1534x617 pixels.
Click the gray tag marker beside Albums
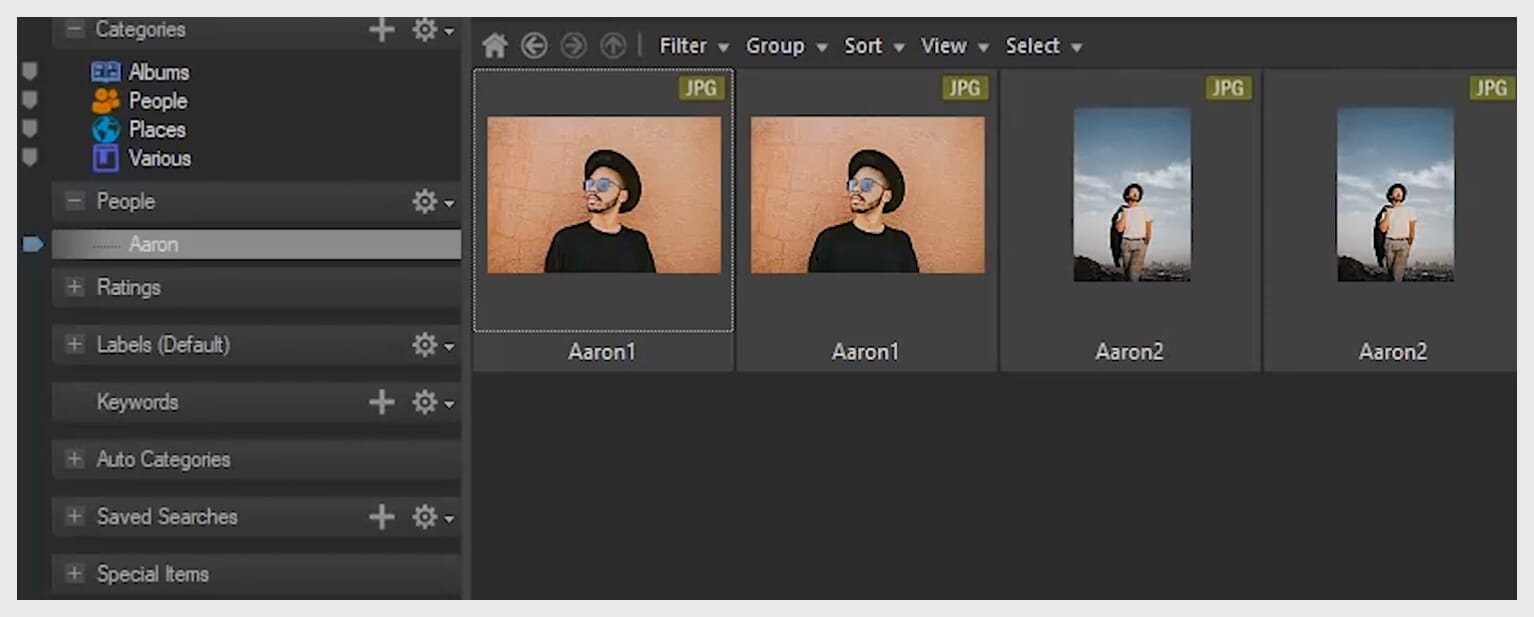coord(30,71)
